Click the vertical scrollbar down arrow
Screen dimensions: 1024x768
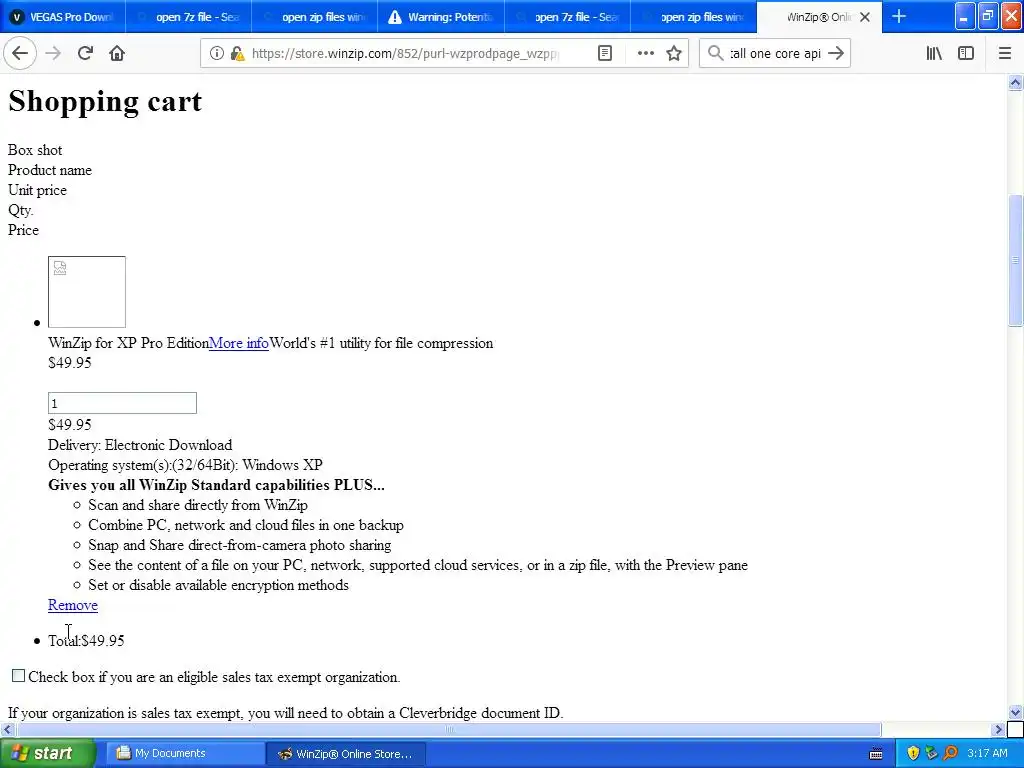point(1016,712)
